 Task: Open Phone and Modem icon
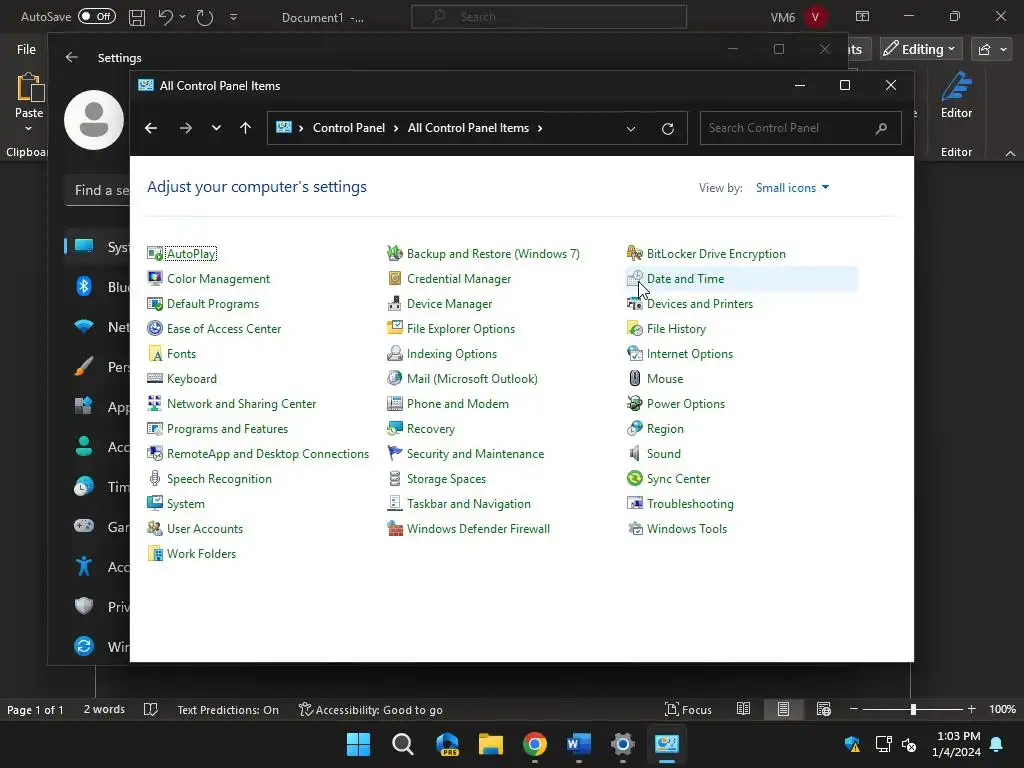pos(394,404)
